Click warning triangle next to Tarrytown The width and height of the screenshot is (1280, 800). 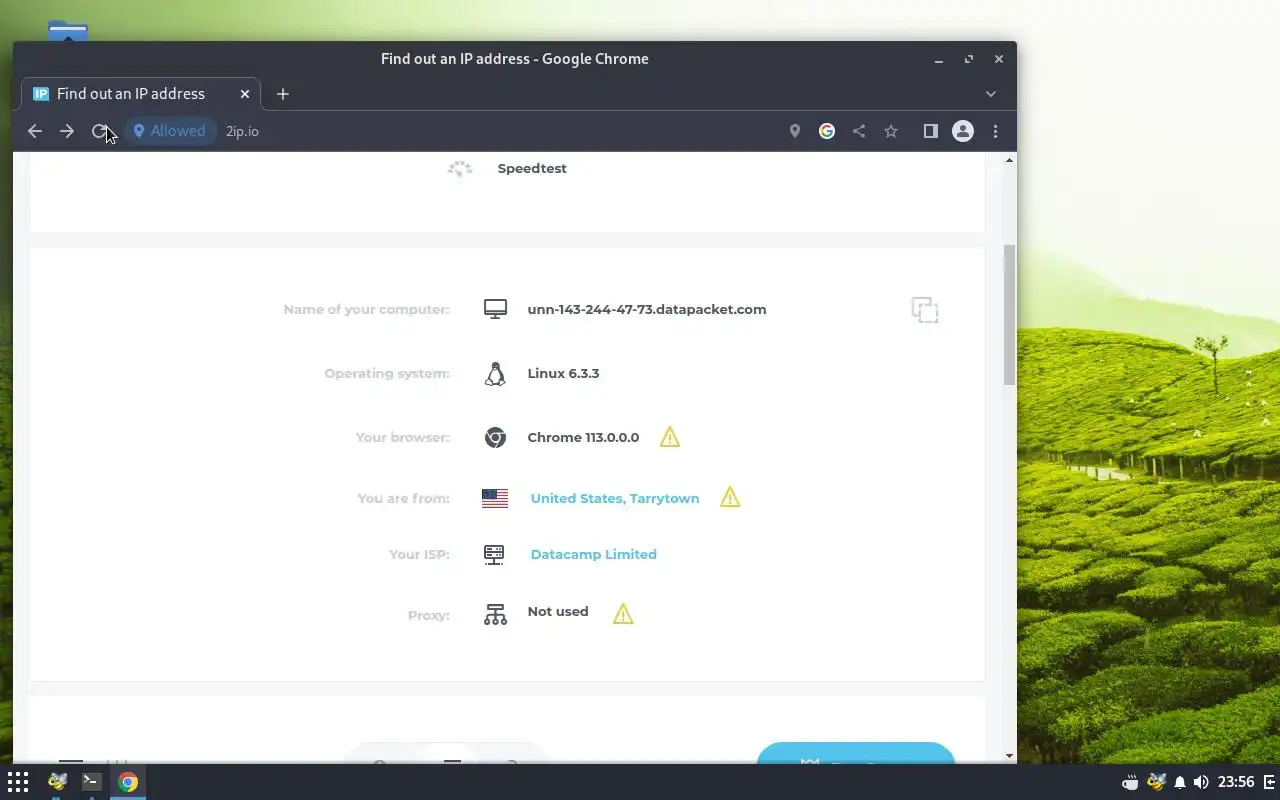tap(730, 497)
